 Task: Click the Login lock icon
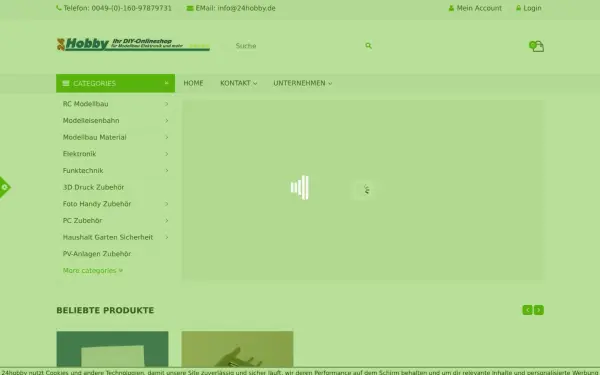pos(518,8)
